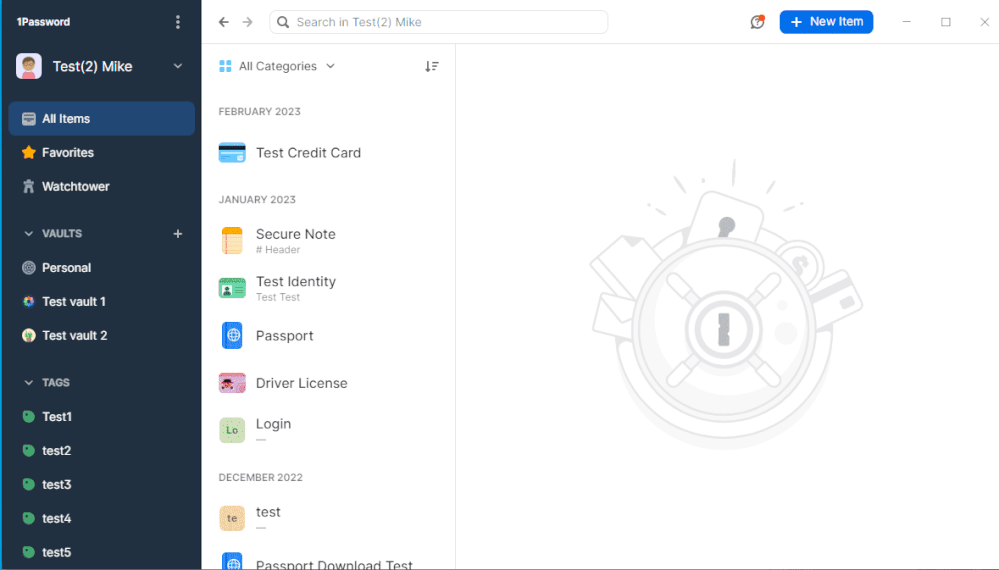Select Test vault 2
The width and height of the screenshot is (999, 570).
[74, 336]
